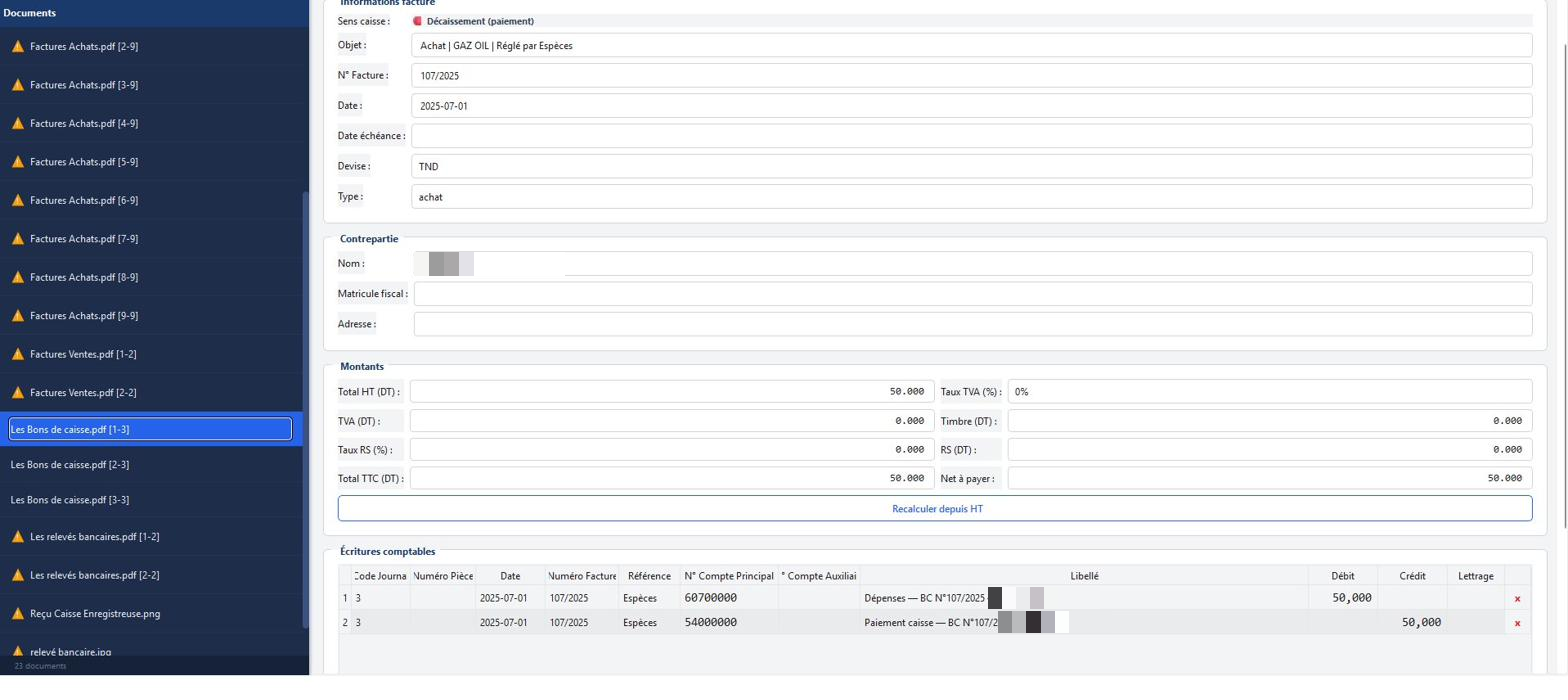Click the Débit column header
Screen dimensions: 1568x700
[x=1343, y=576]
